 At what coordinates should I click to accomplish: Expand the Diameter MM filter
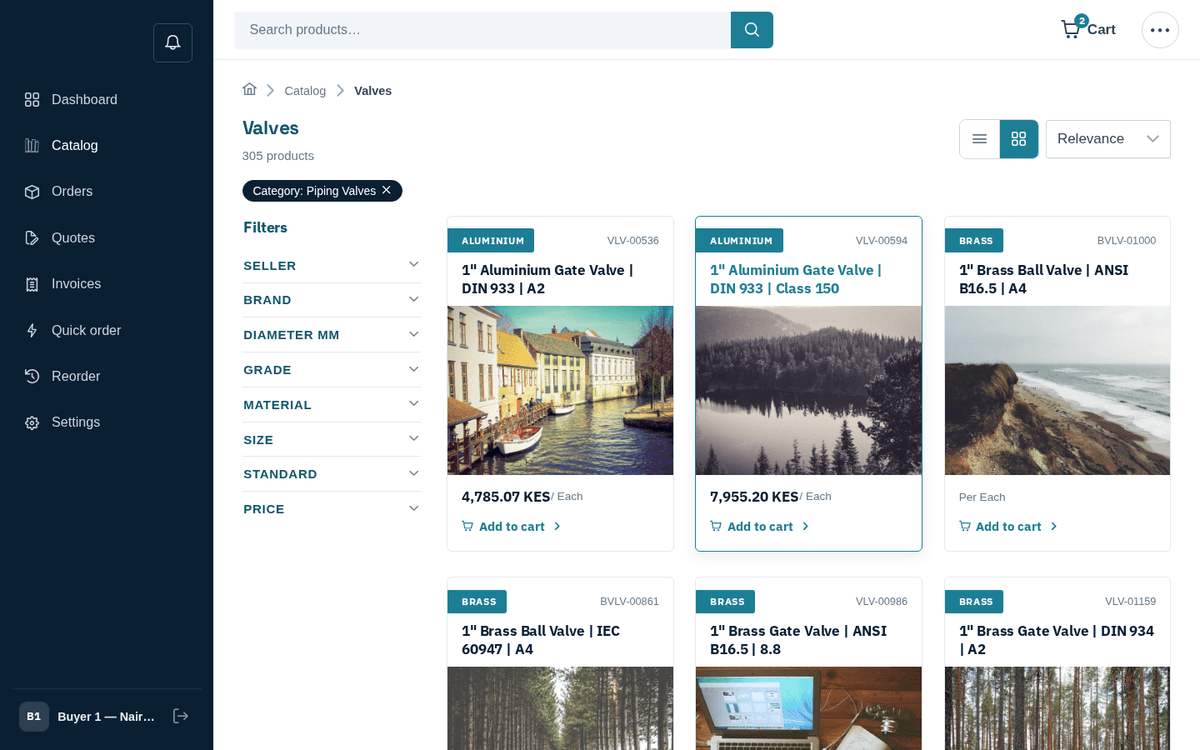331,335
